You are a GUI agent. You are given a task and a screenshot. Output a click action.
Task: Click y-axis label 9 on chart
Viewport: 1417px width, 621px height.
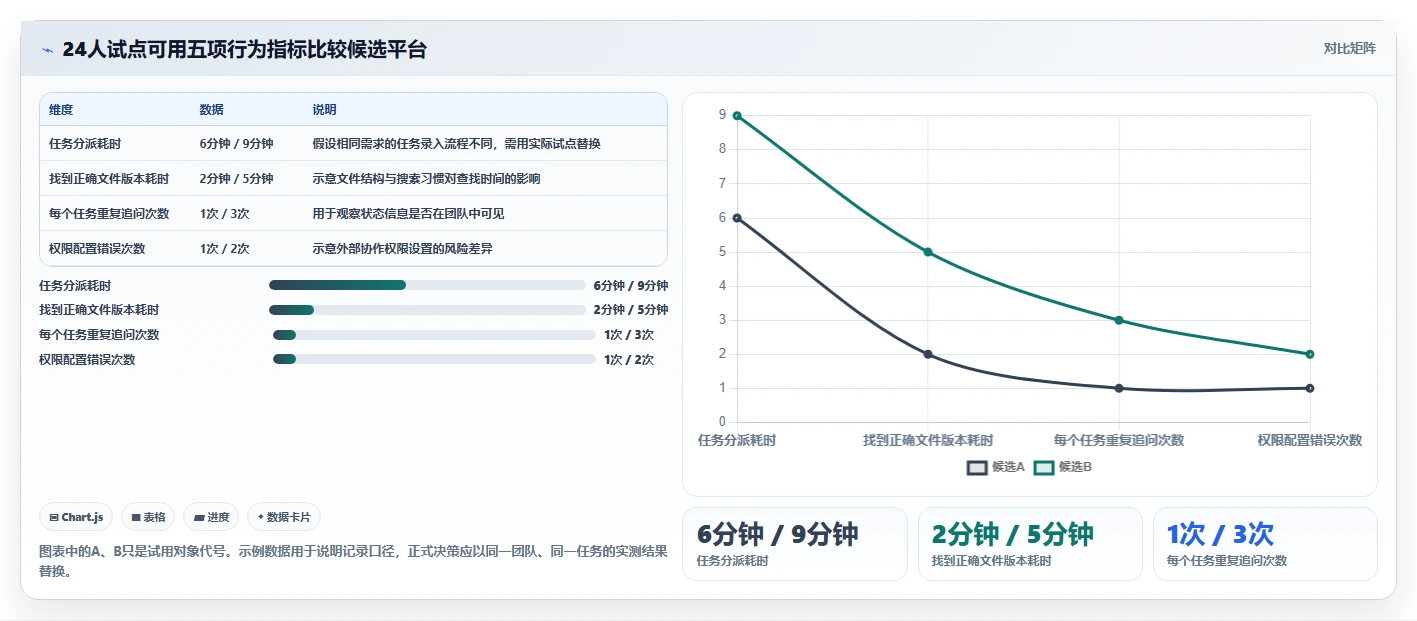(x=722, y=116)
